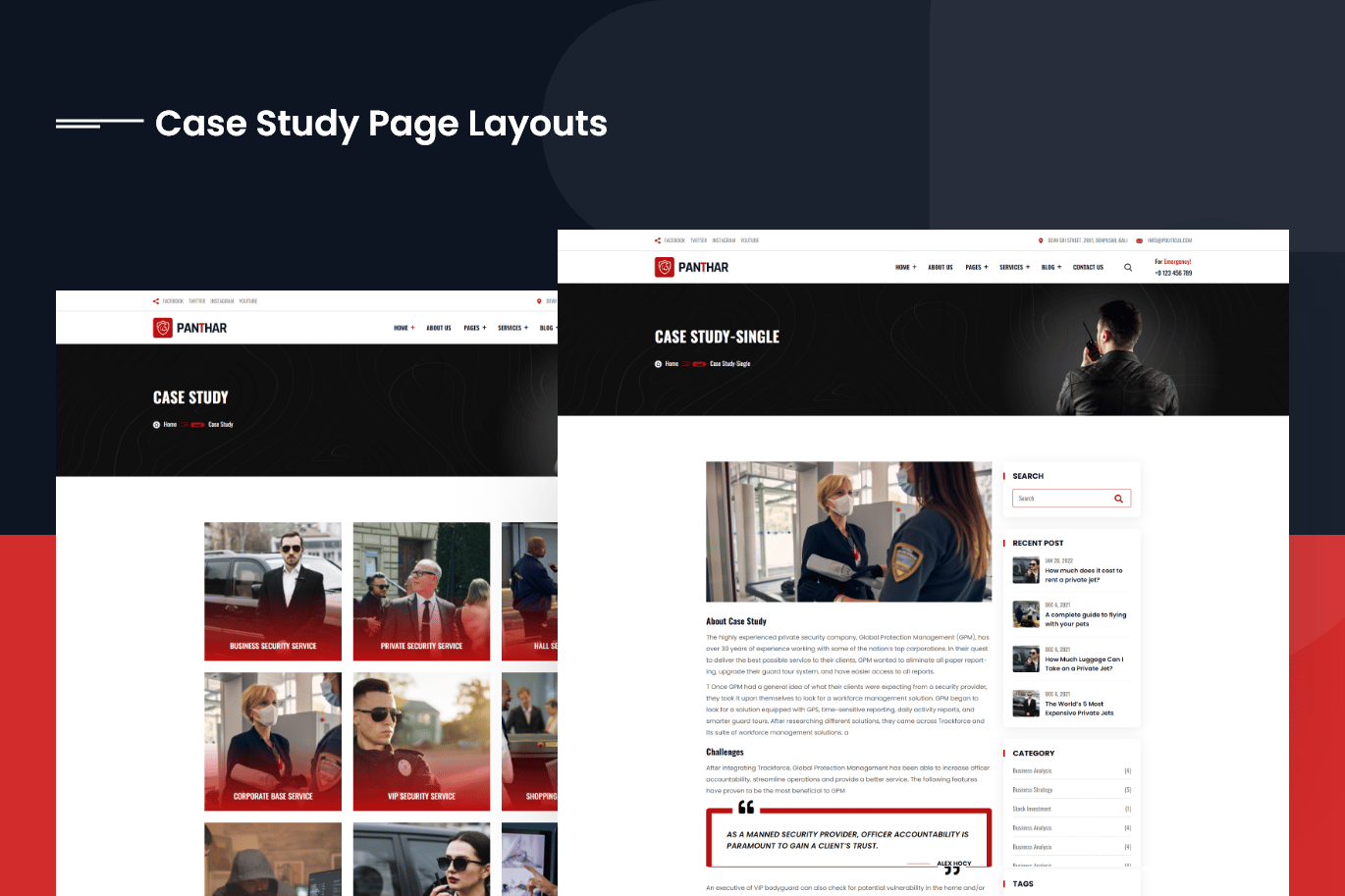Click the Panthar logo on Case Study-Single page

point(692,267)
